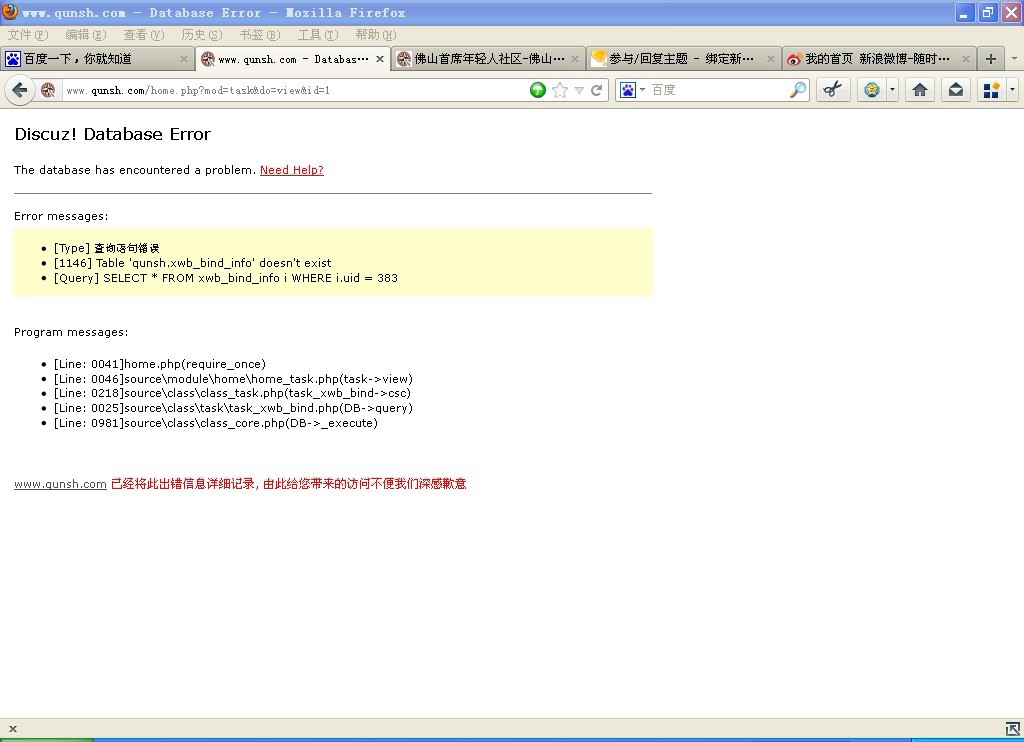Open the 历史 (History) menu
The width and height of the screenshot is (1024, 742).
pos(201,35)
